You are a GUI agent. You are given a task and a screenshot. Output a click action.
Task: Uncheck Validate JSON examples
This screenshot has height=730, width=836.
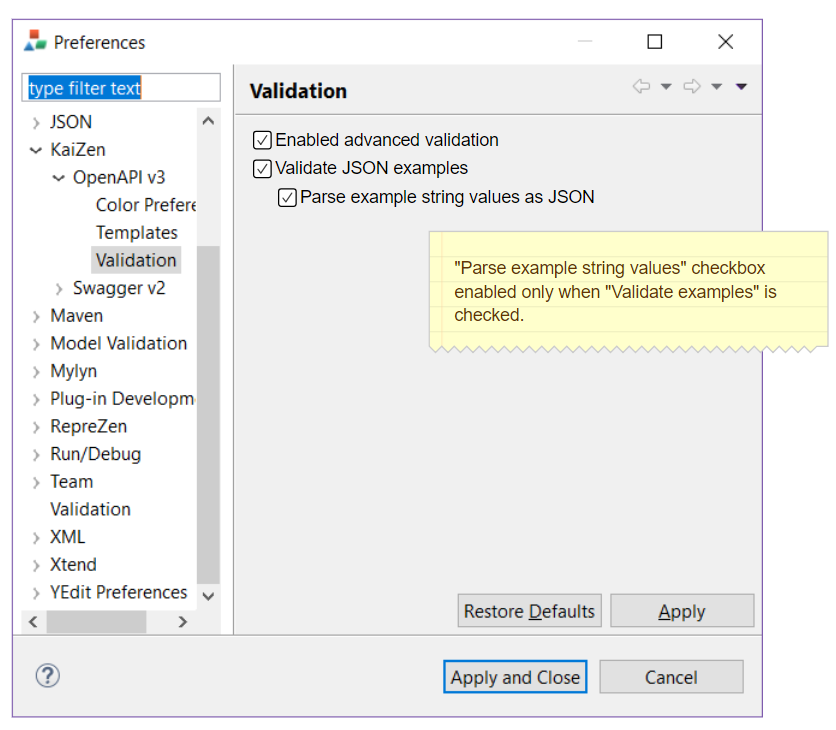[x=261, y=168]
